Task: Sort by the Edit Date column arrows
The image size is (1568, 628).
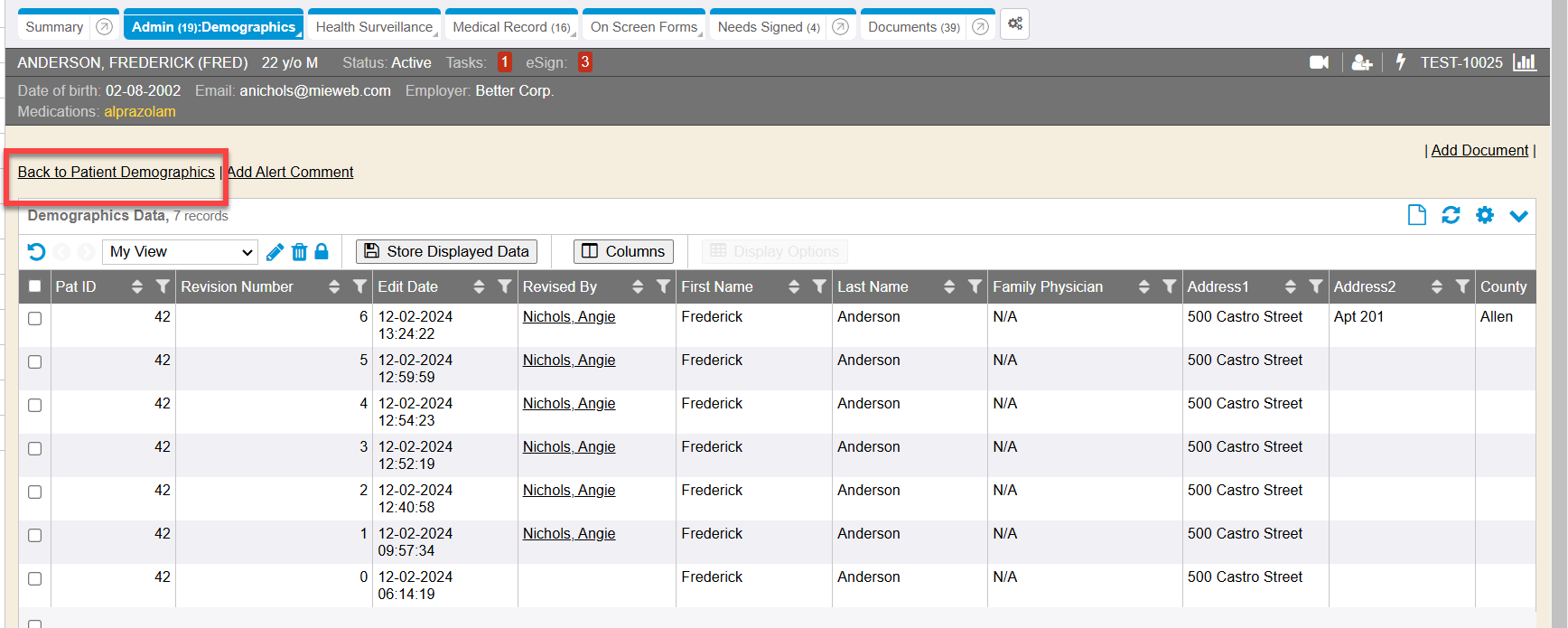Action: [x=479, y=286]
